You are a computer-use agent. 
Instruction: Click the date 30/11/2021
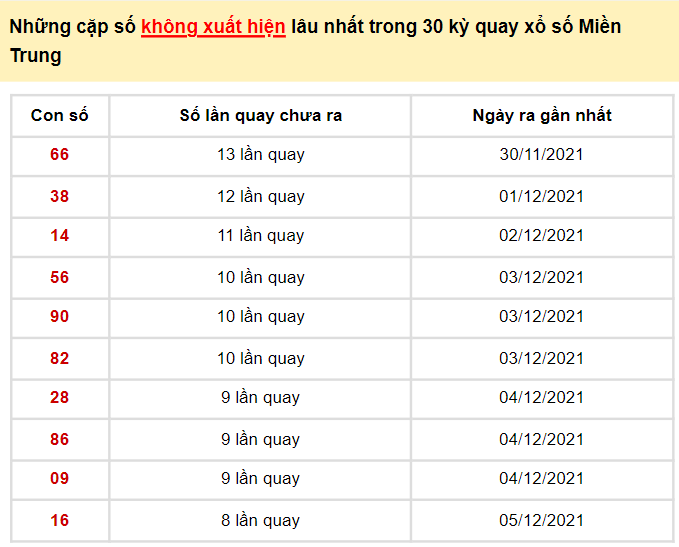point(541,155)
